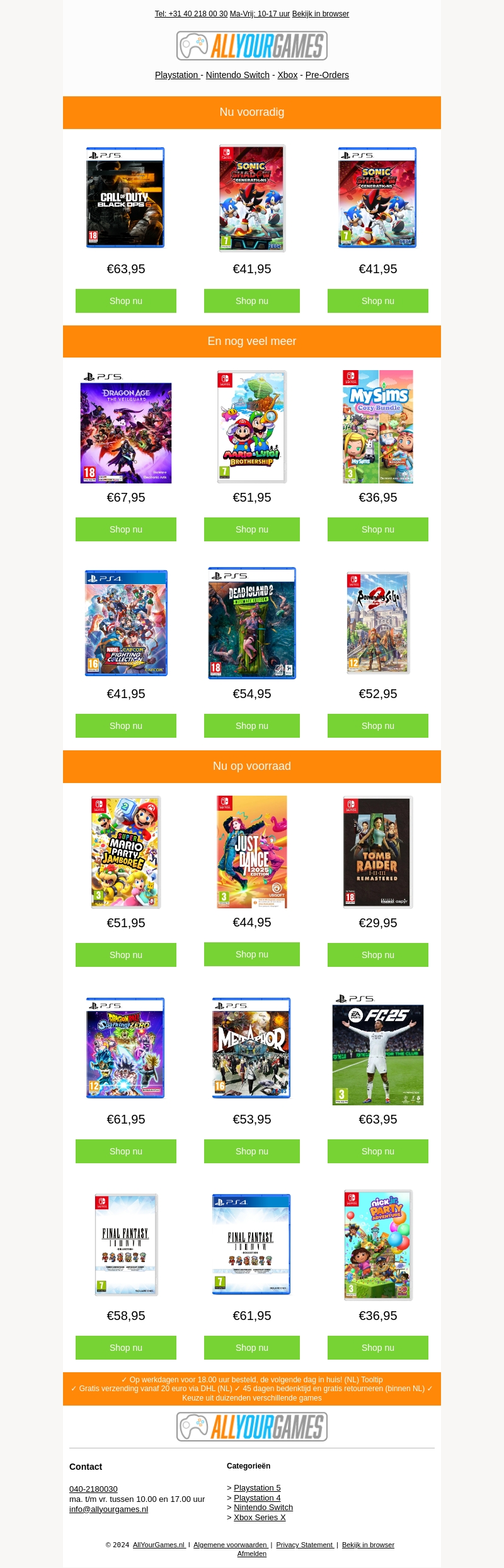Click the Dead Island 2 game cover
This screenshot has width=504, height=1568.
pyautogui.click(x=252, y=623)
